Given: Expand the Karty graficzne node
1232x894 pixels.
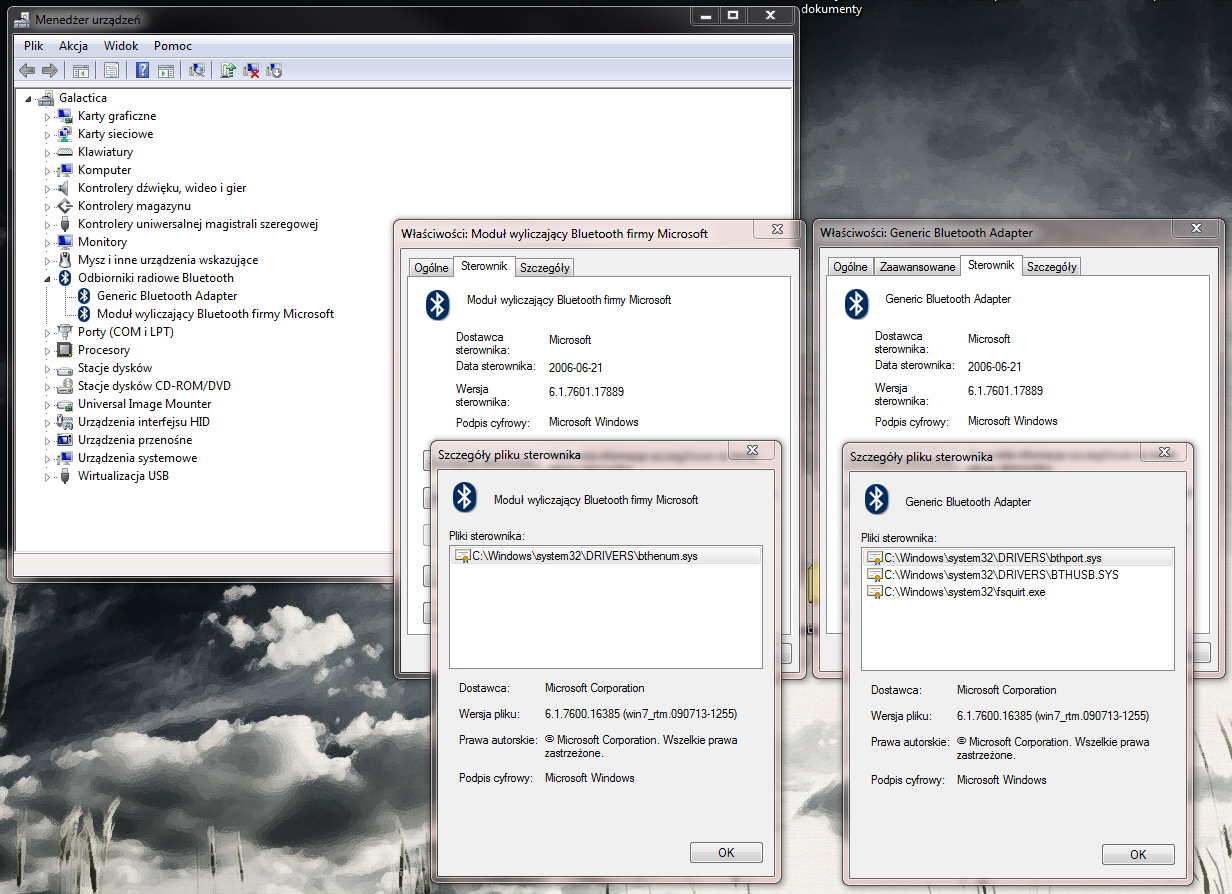Looking at the screenshot, I should pyautogui.click(x=46, y=116).
